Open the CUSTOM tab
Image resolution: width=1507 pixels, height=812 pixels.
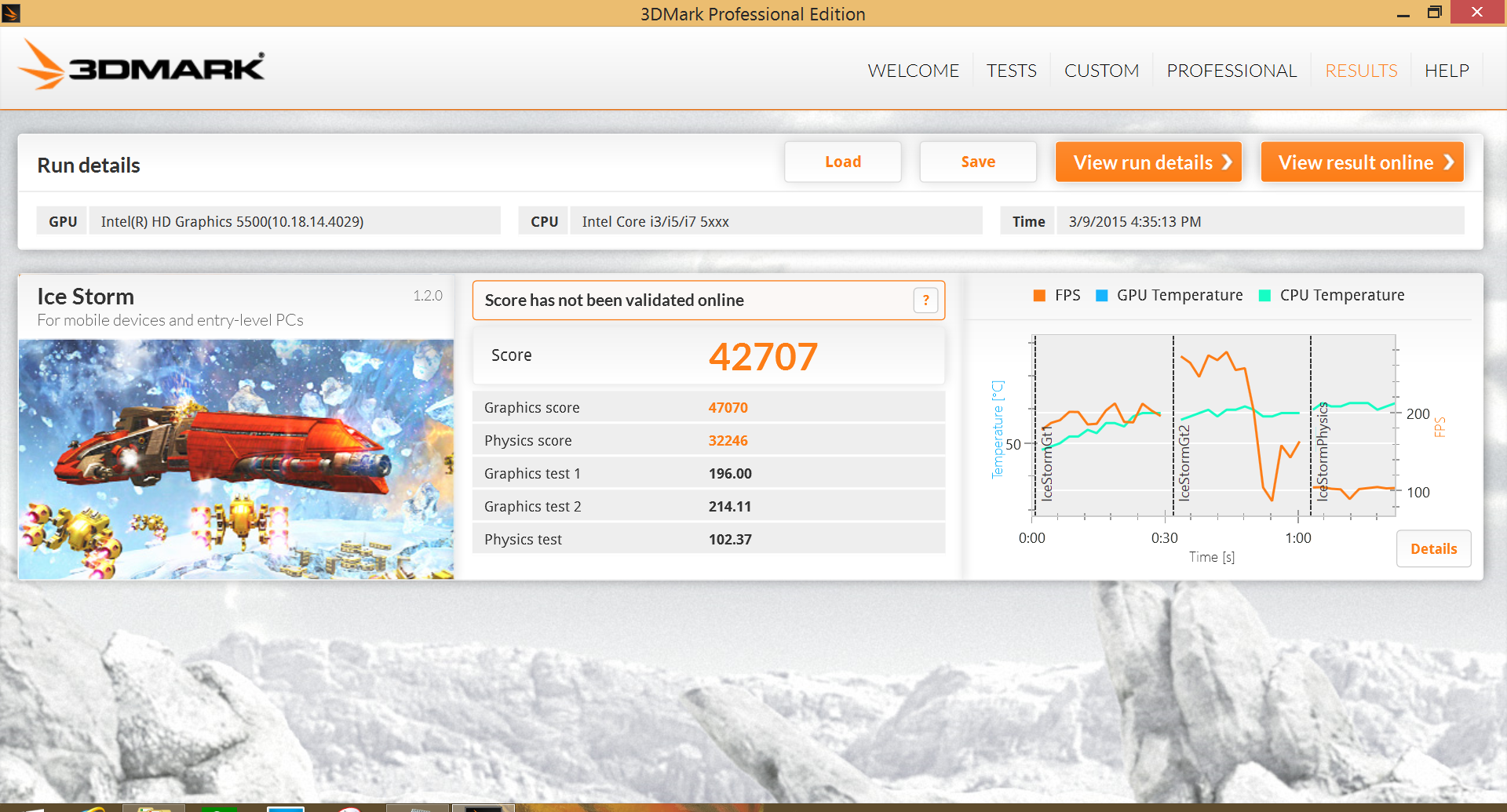coord(1101,71)
